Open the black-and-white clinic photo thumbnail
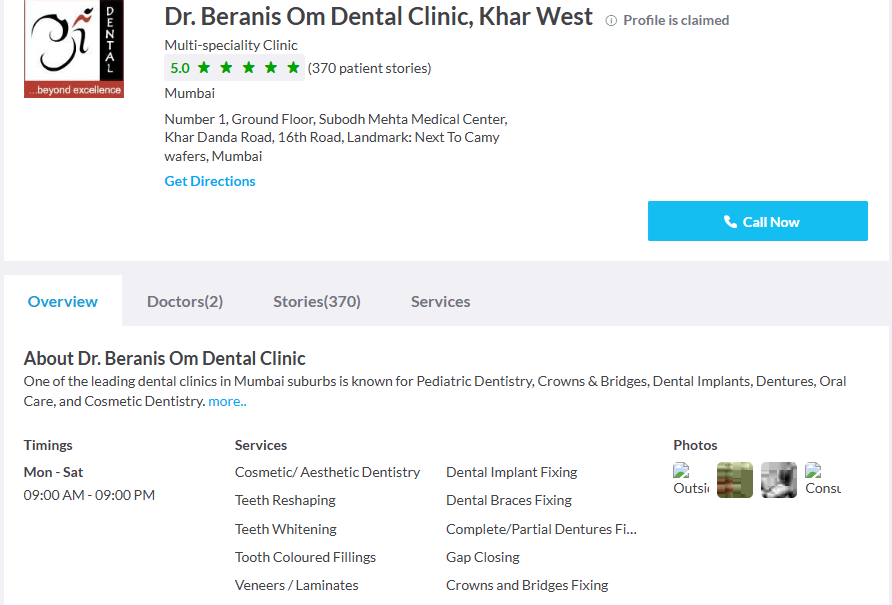 (778, 479)
